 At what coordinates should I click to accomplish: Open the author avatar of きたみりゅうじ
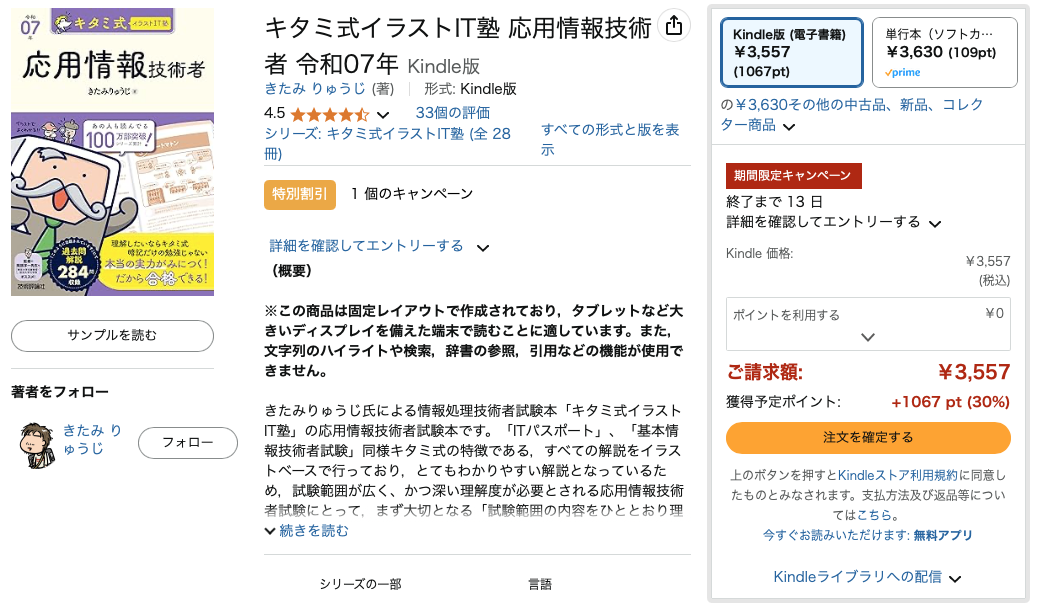[x=36, y=446]
